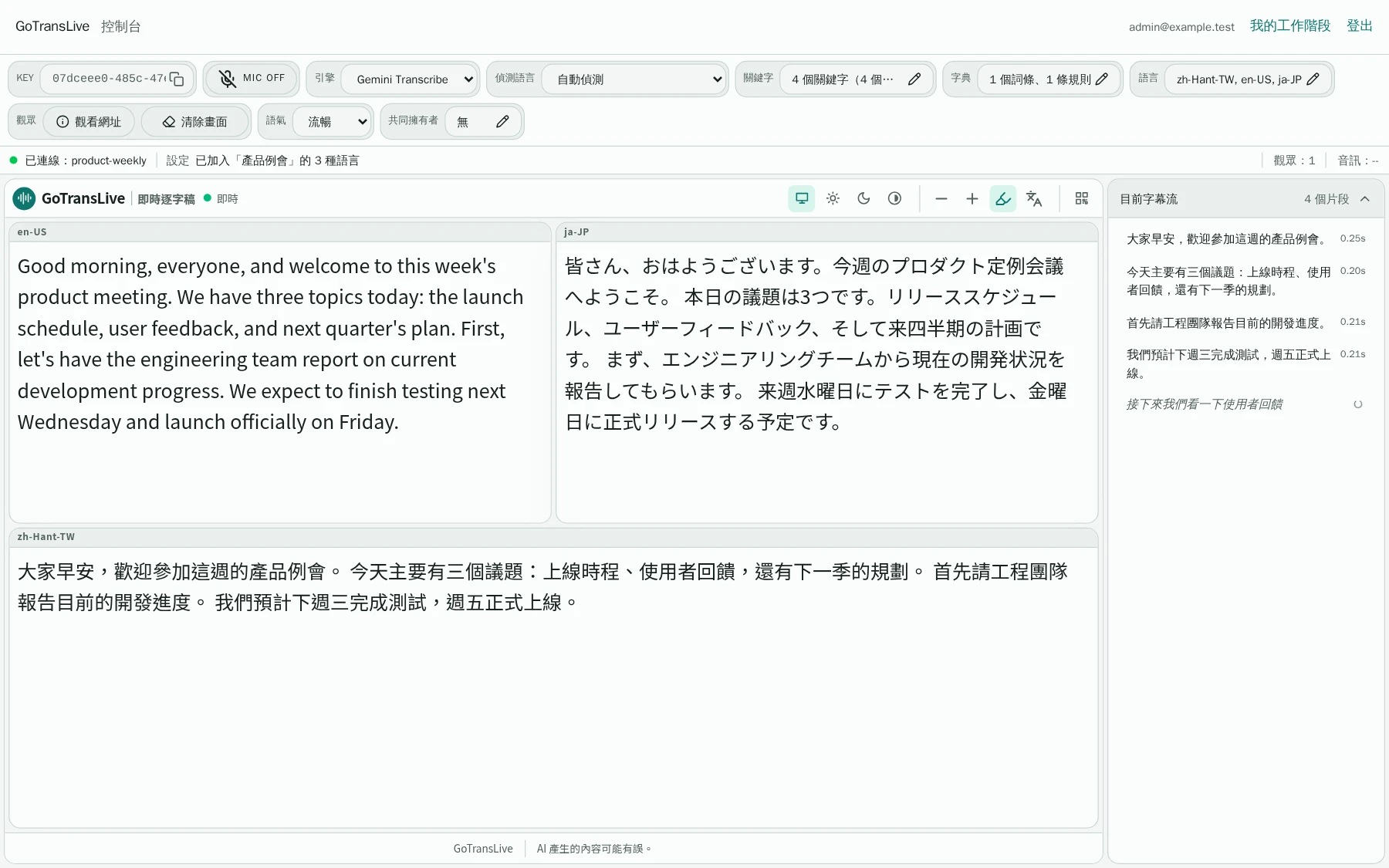1389x868 pixels.
Task: Open the 流暢 tone dropdown
Action: tap(333, 121)
